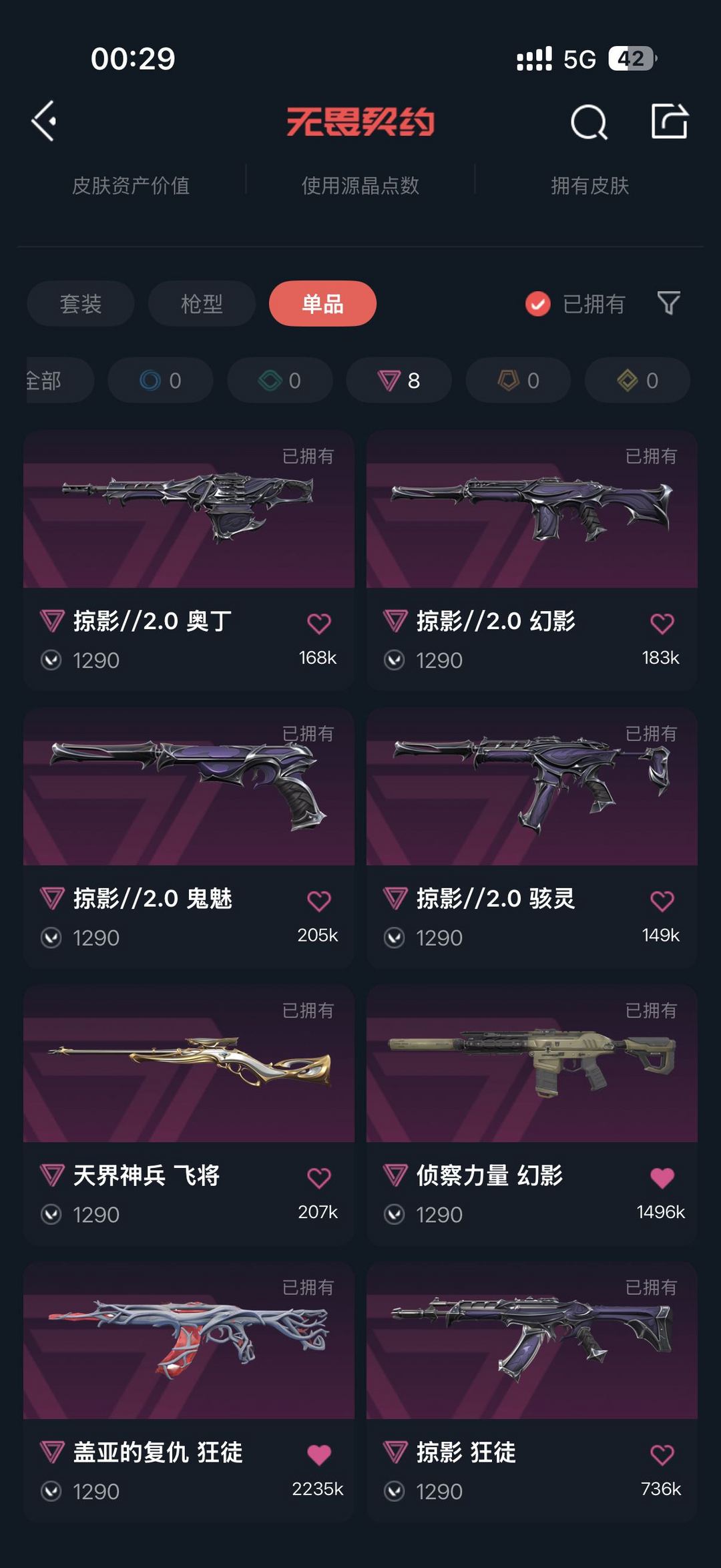Open the filter funnel icon
Image resolution: width=721 pixels, height=1568 pixels.
668,303
